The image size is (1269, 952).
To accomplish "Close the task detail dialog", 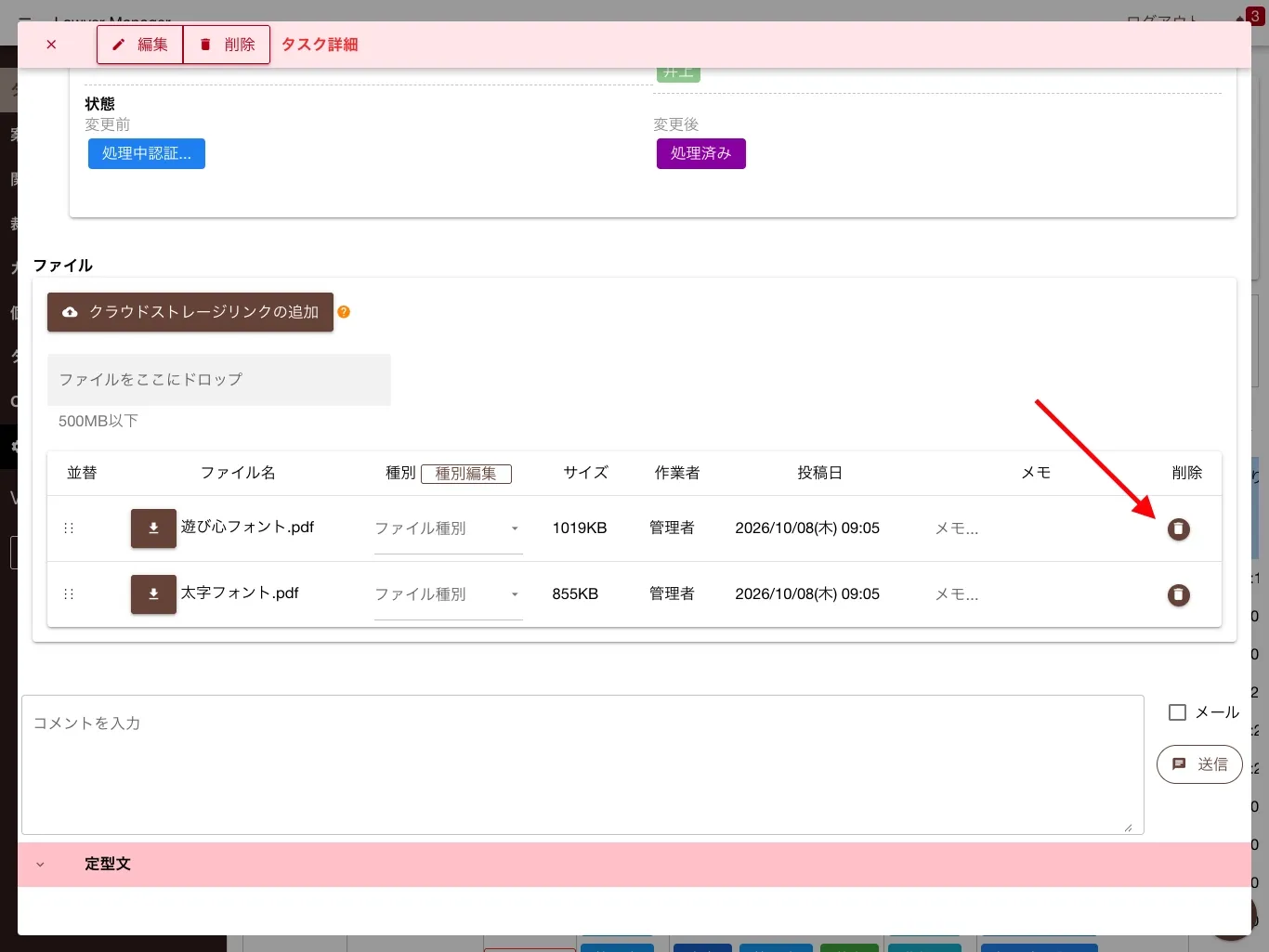I will click(51, 45).
